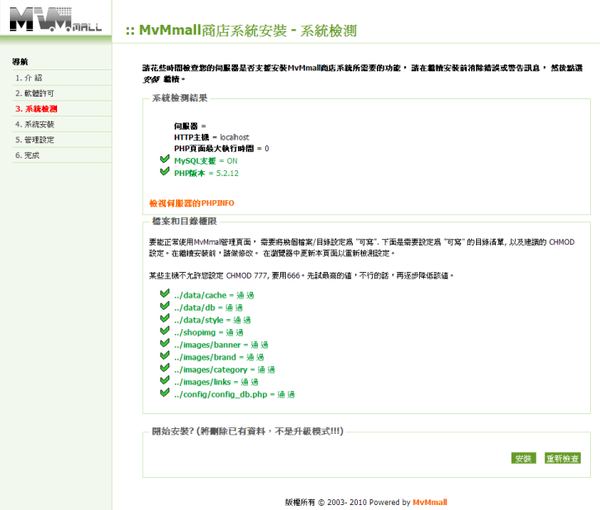Click the checkmark next to ../data/db
This screenshot has width=600, height=510.
pos(165,305)
